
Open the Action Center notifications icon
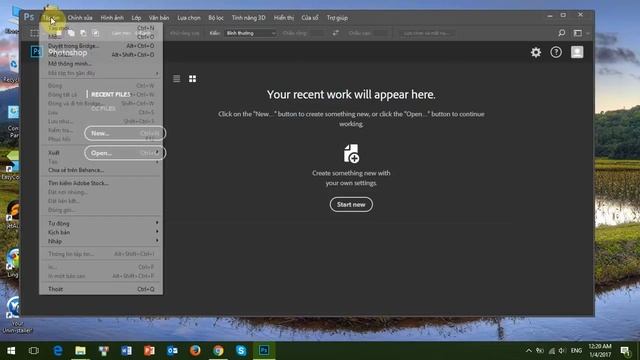click(624, 351)
